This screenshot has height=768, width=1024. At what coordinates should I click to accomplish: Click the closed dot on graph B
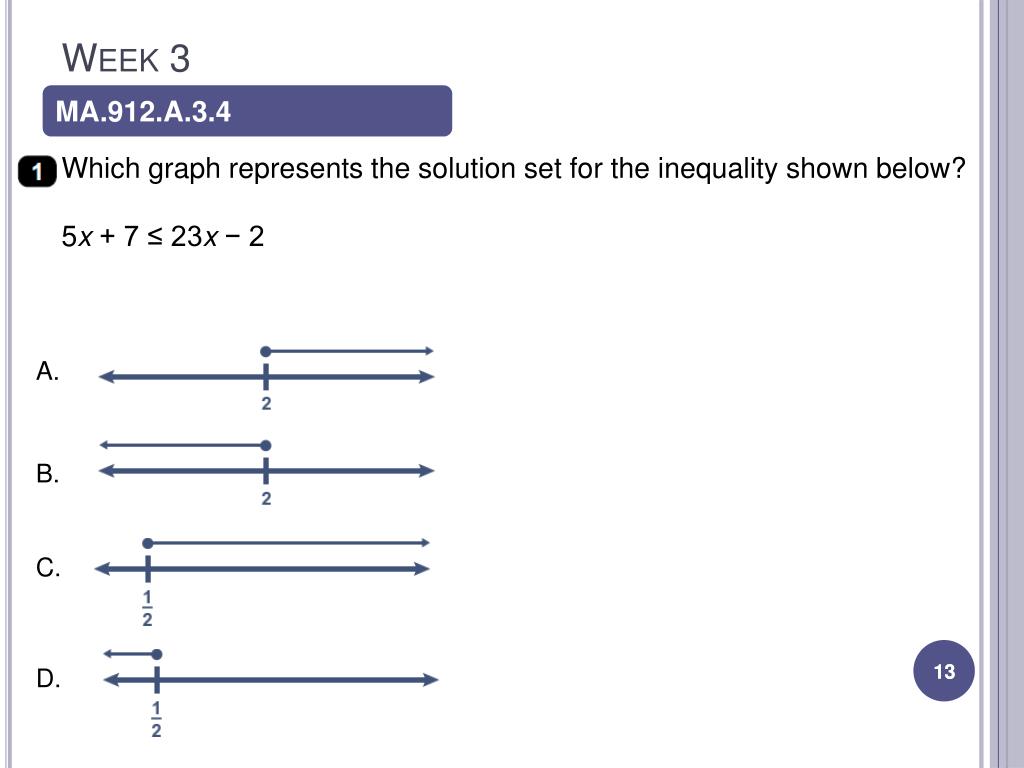265,446
